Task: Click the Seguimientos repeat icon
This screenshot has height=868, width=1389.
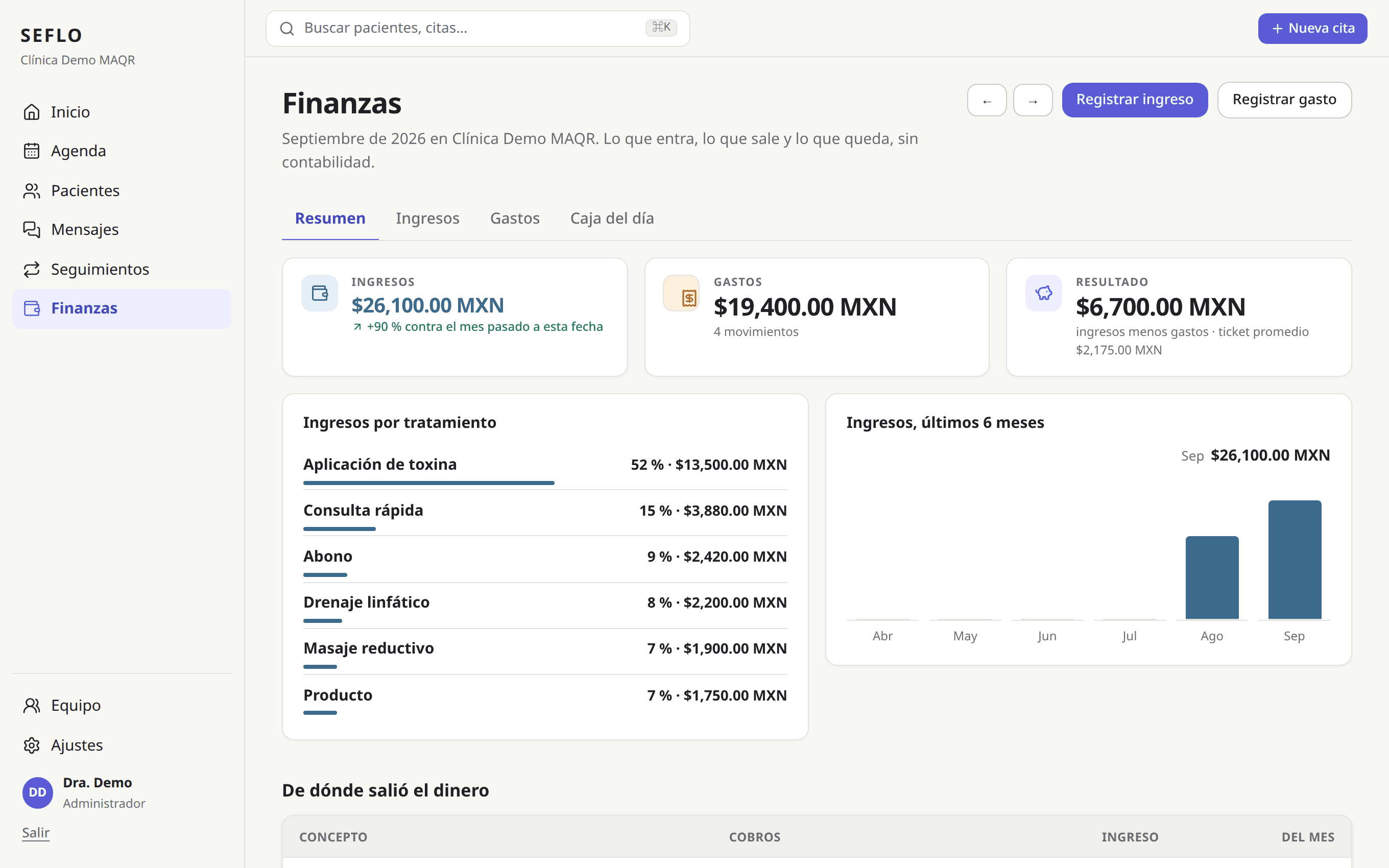Action: [x=32, y=269]
